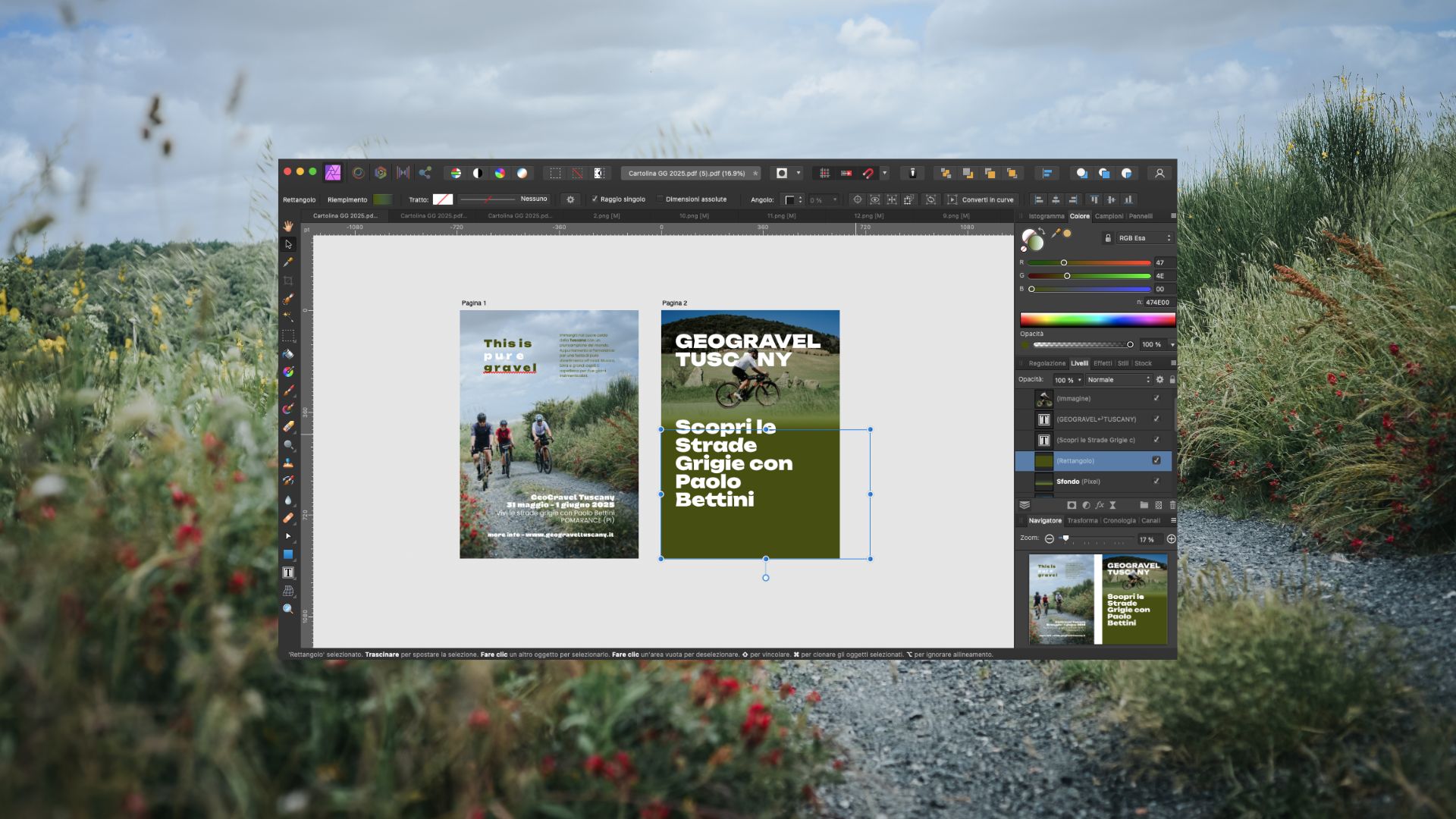Click the hex color input field
Image resolution: width=1456 pixels, height=819 pixels.
click(x=1158, y=303)
